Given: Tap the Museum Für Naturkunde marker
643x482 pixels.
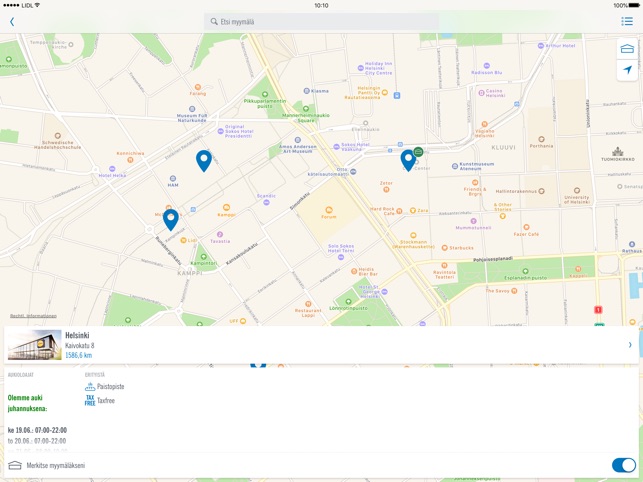Looking at the screenshot, I should pos(192,109).
